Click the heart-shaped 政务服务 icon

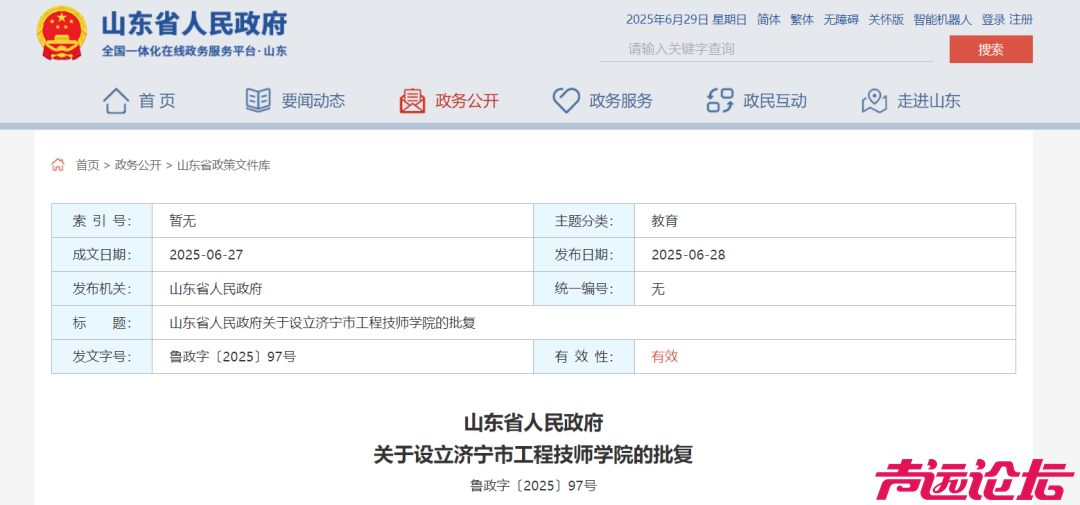(566, 101)
